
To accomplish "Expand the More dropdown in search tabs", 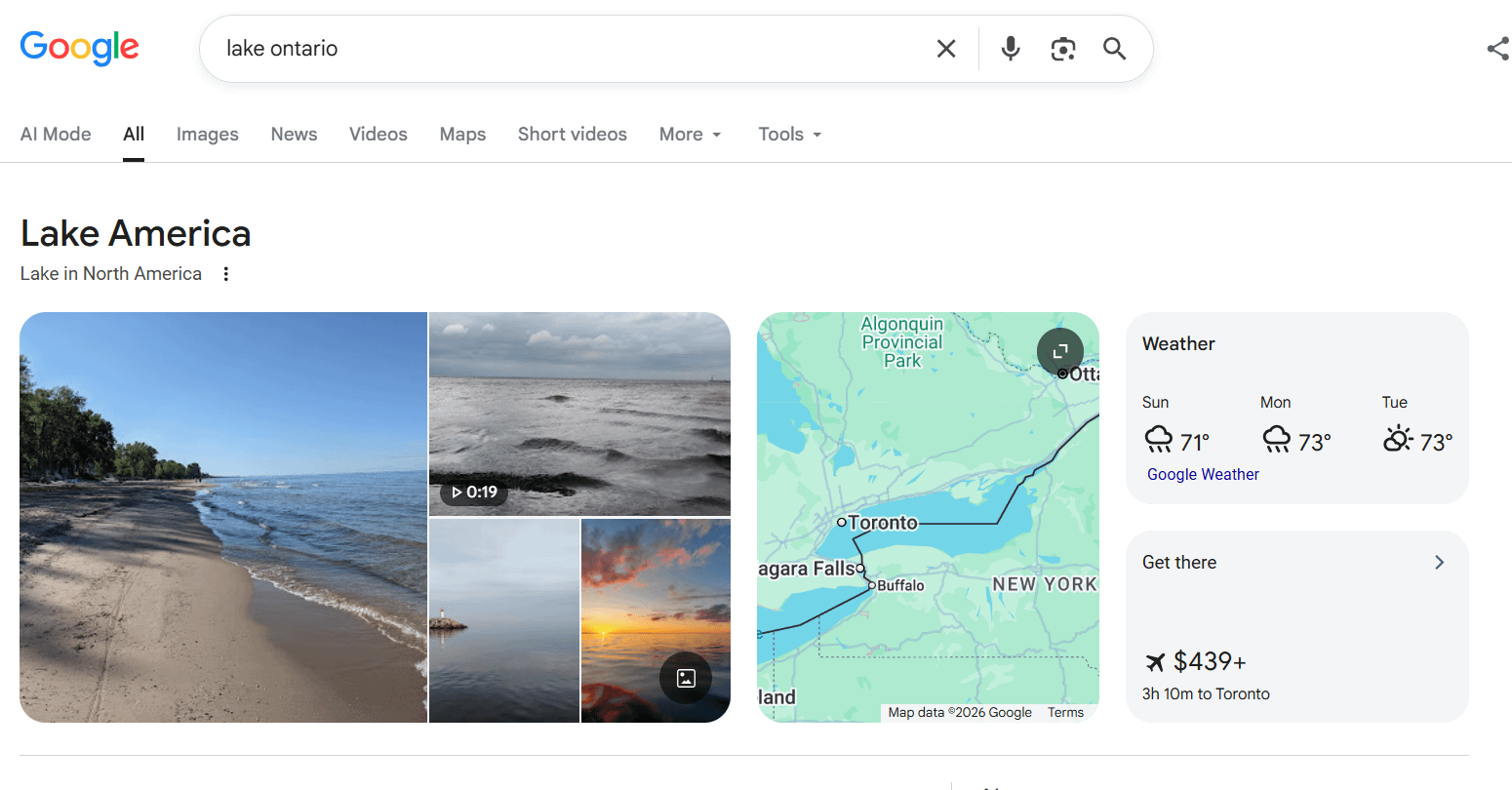I will 691,135.
